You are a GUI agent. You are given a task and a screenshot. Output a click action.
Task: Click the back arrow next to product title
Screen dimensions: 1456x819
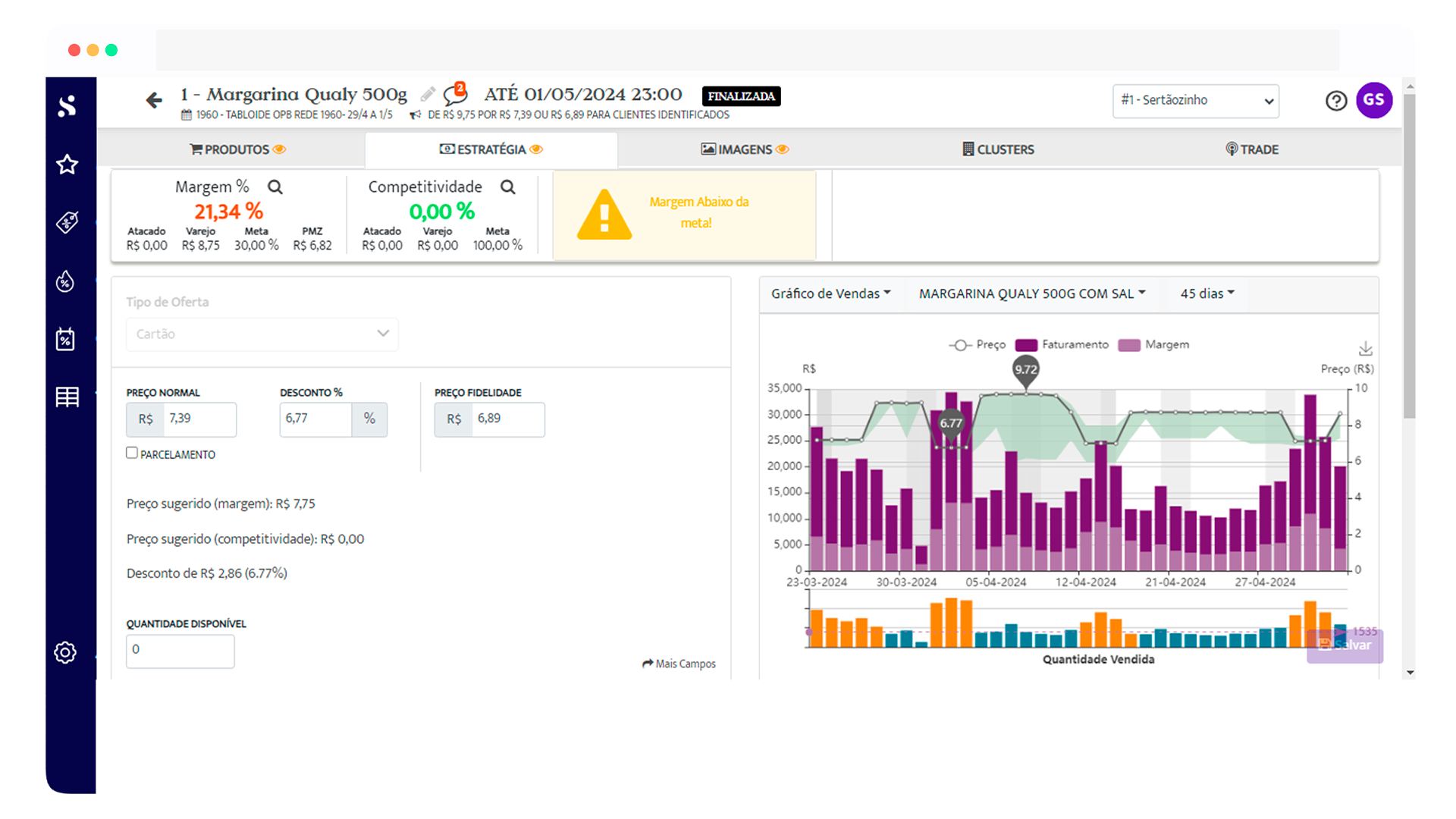point(154,99)
